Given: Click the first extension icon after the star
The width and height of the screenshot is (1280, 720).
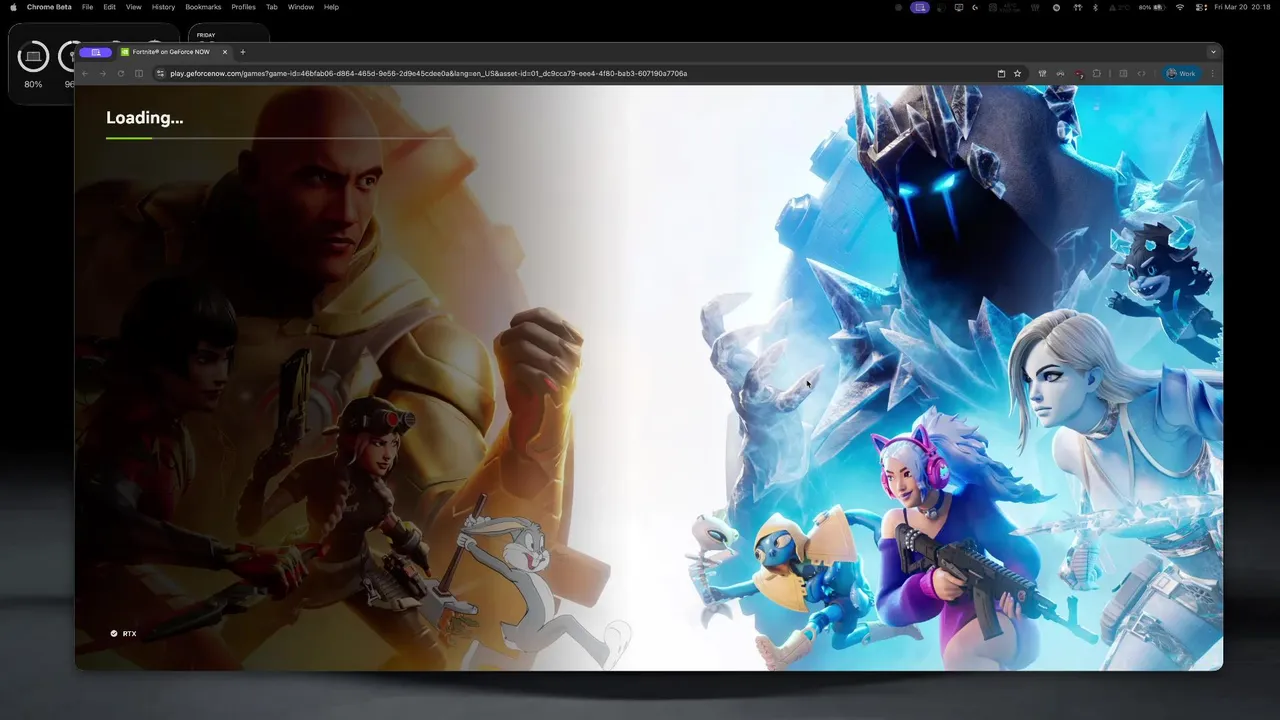Looking at the screenshot, I should pos(1043,73).
